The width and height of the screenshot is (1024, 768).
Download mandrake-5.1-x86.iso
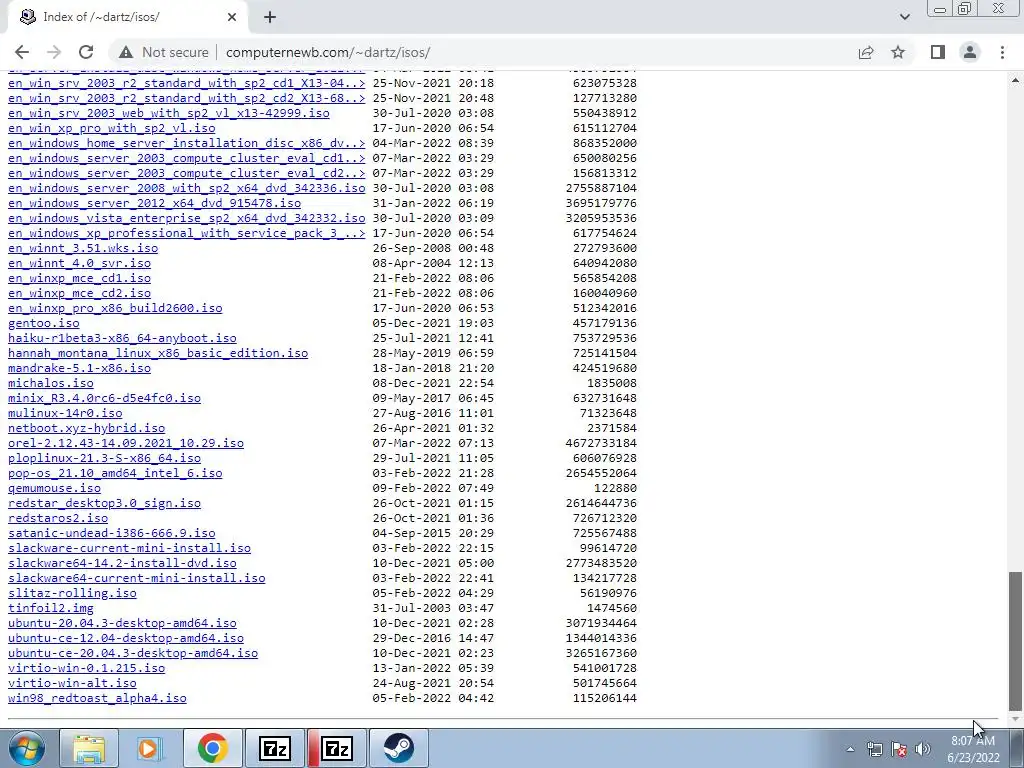coord(79,368)
